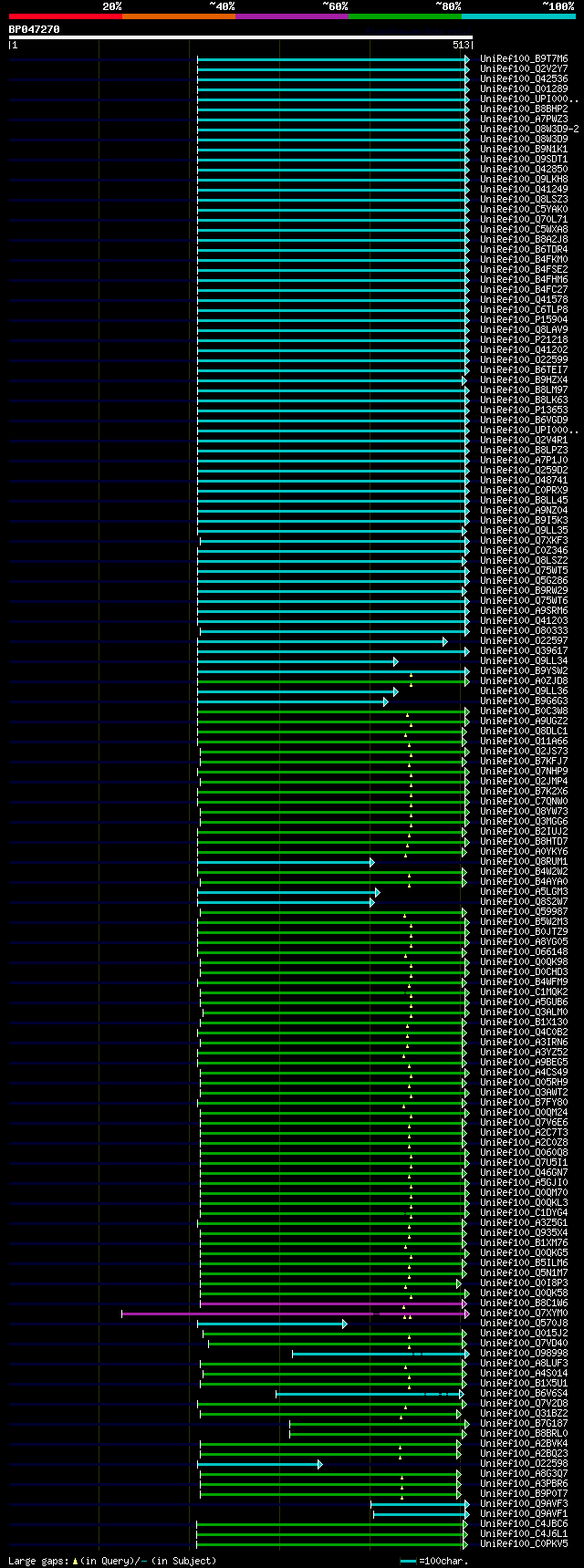Click the UniRef100_P15904 label

(524, 320)
